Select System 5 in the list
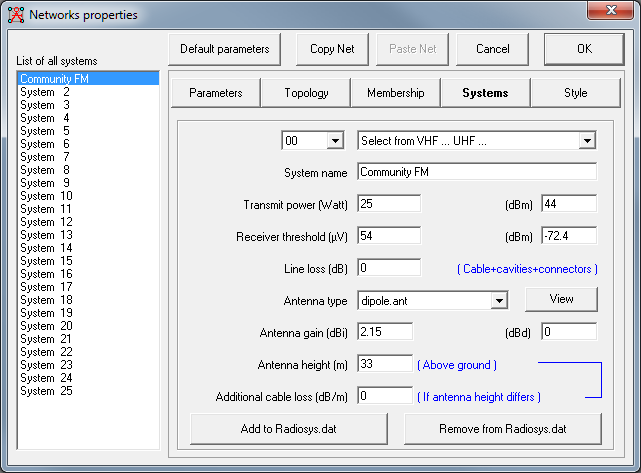 click(88, 131)
